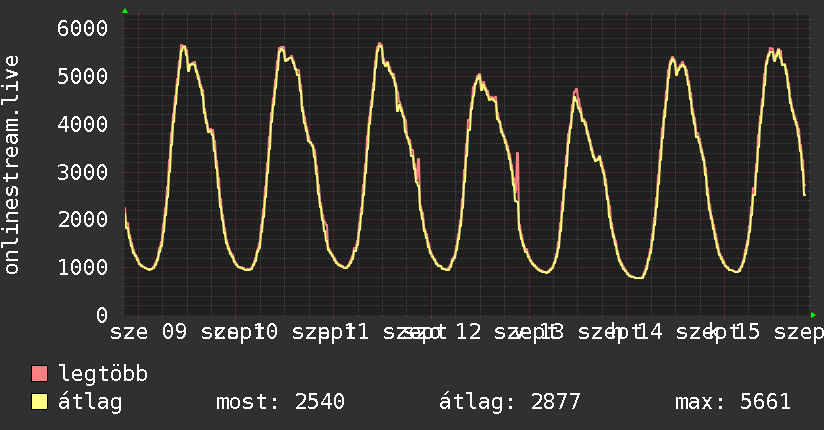
Task: Click the 3000 y-axis label
Action: point(83,172)
